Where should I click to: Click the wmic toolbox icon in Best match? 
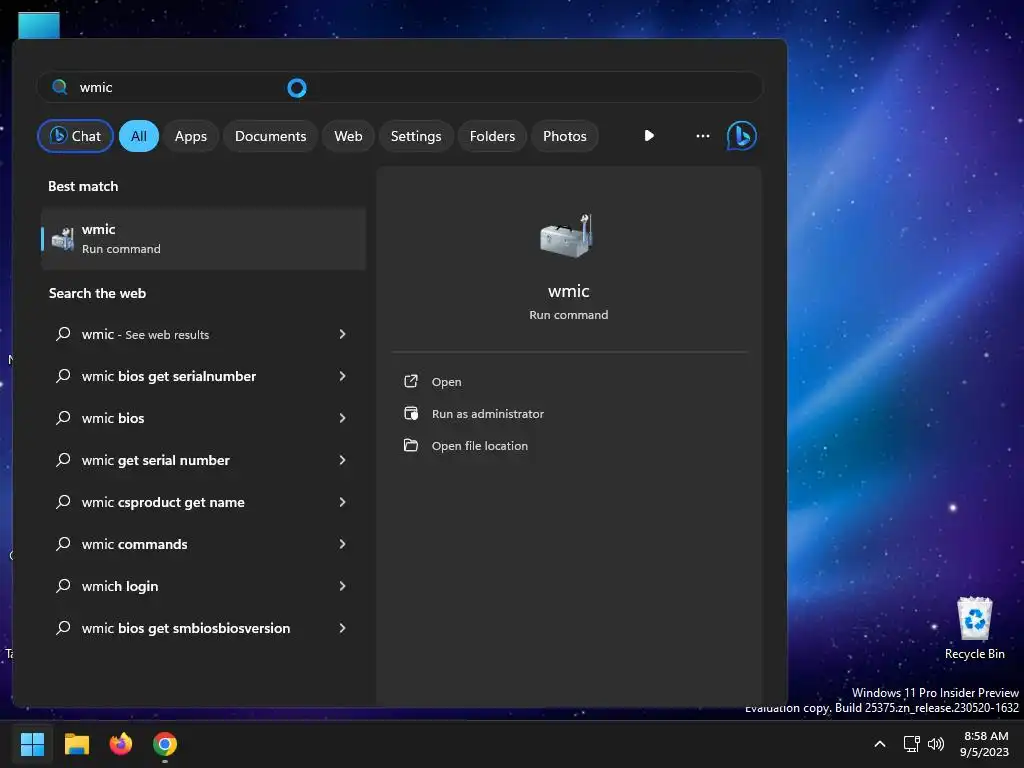tap(63, 239)
